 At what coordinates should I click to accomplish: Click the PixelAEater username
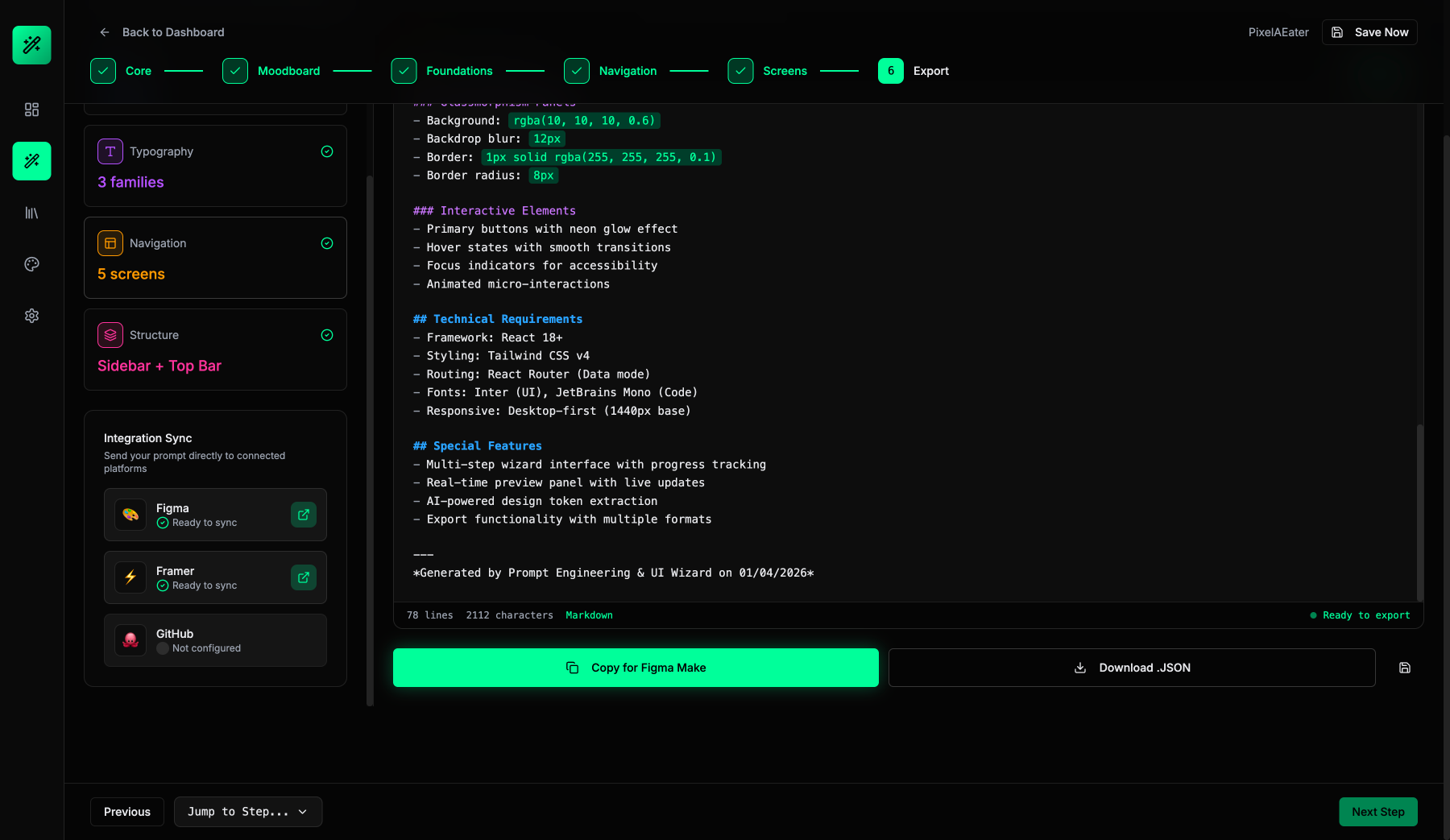point(1278,32)
